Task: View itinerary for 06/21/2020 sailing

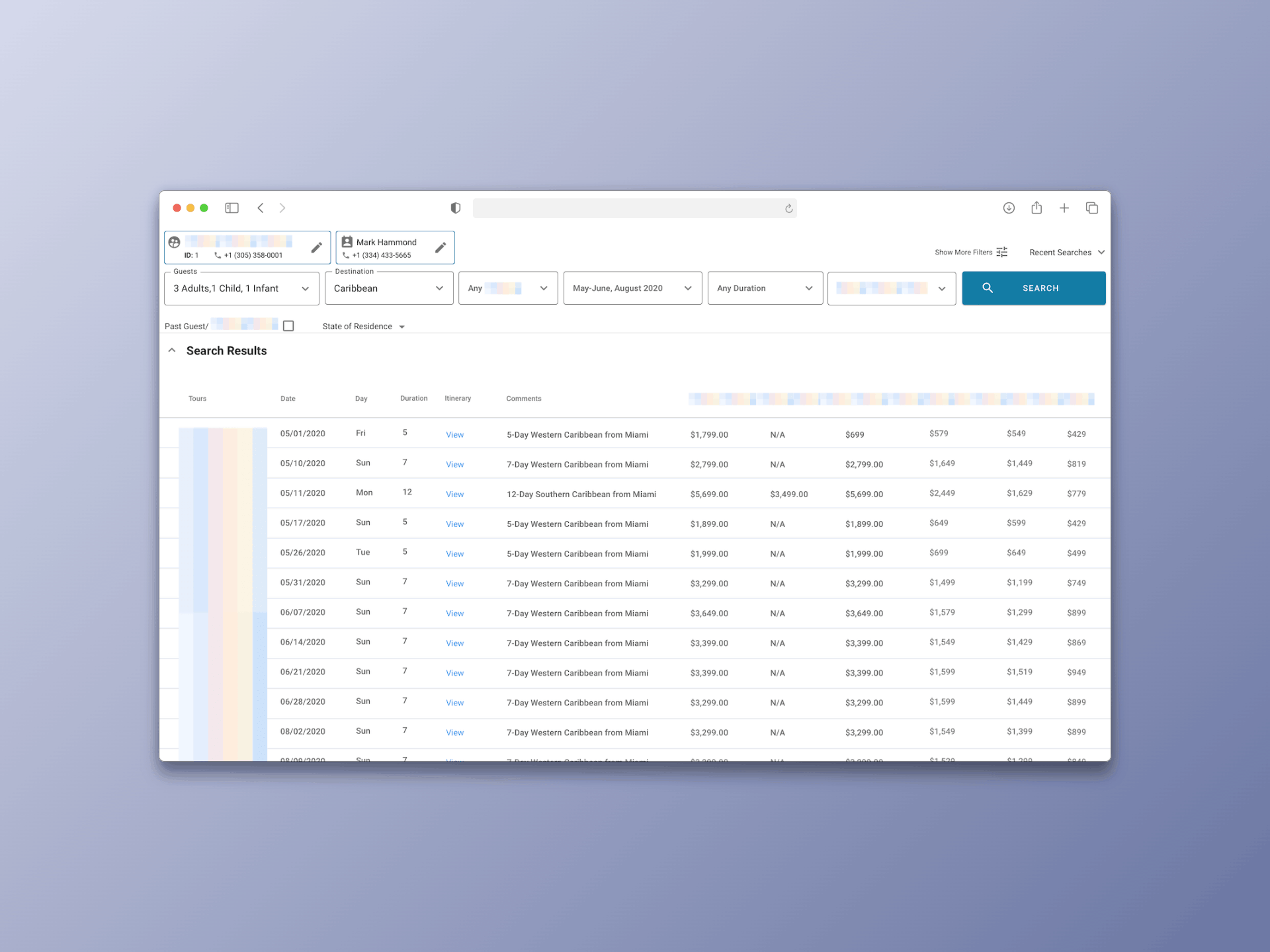Action: [454, 673]
